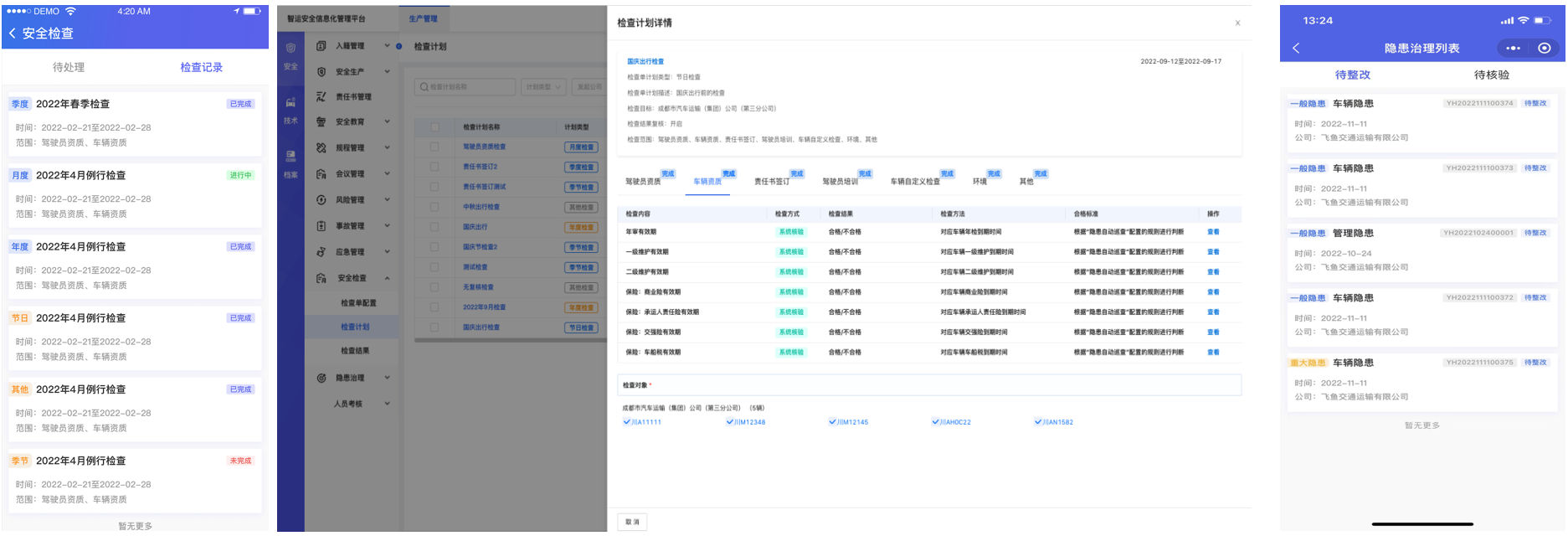Open the 计划类型 dropdown filter

pyautogui.click(x=544, y=87)
